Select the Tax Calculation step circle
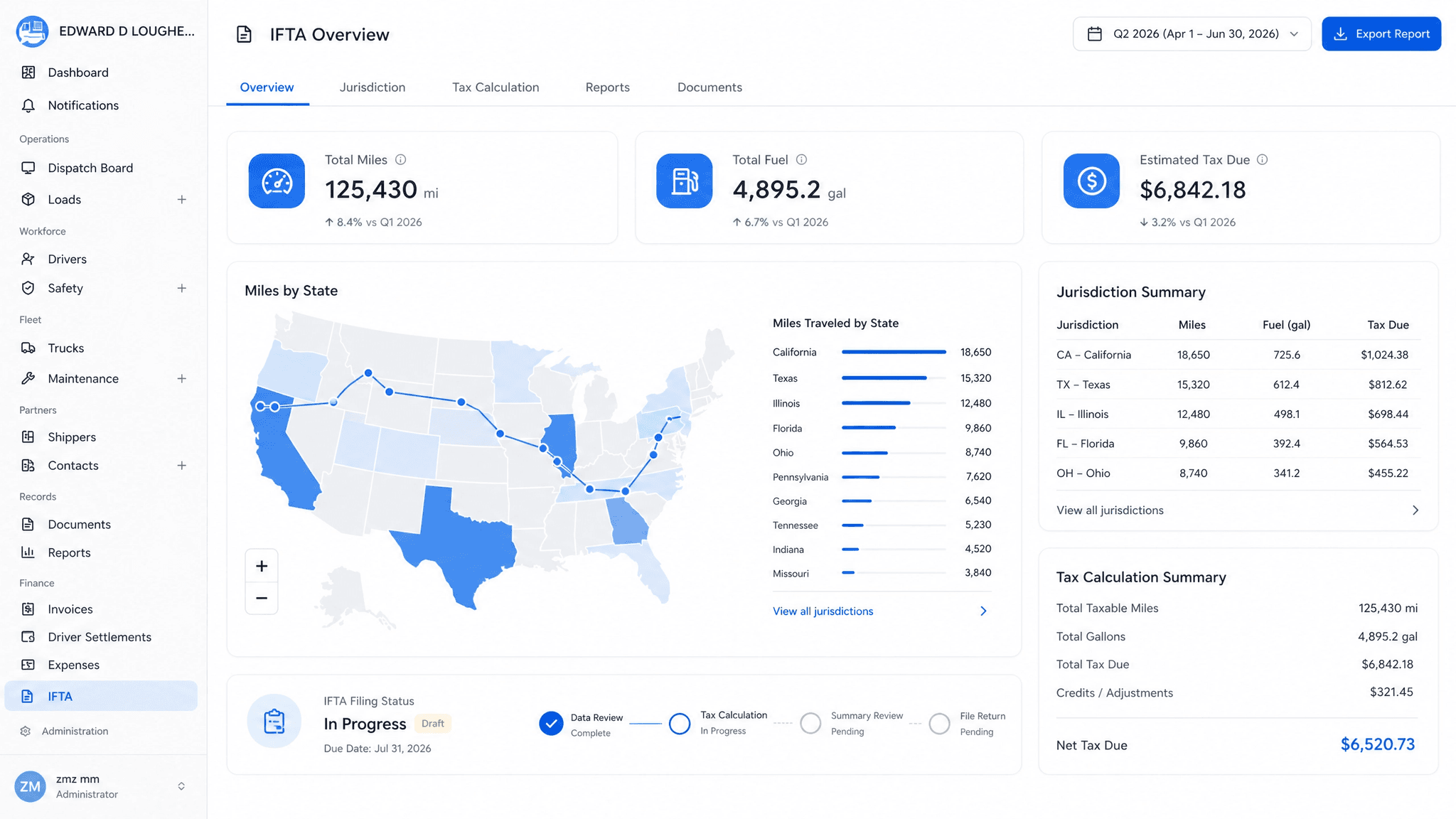This screenshot has width=1456, height=819. click(680, 724)
